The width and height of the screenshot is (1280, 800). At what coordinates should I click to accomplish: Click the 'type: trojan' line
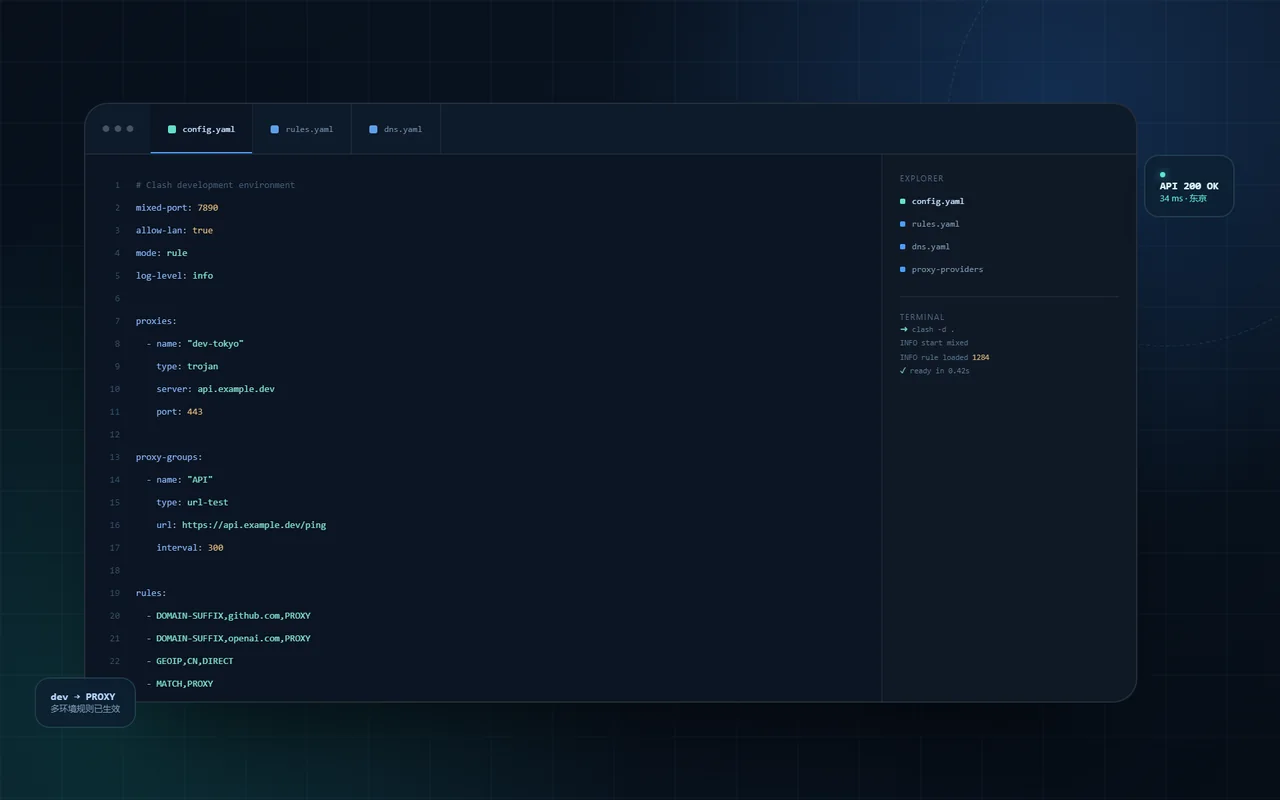187,366
